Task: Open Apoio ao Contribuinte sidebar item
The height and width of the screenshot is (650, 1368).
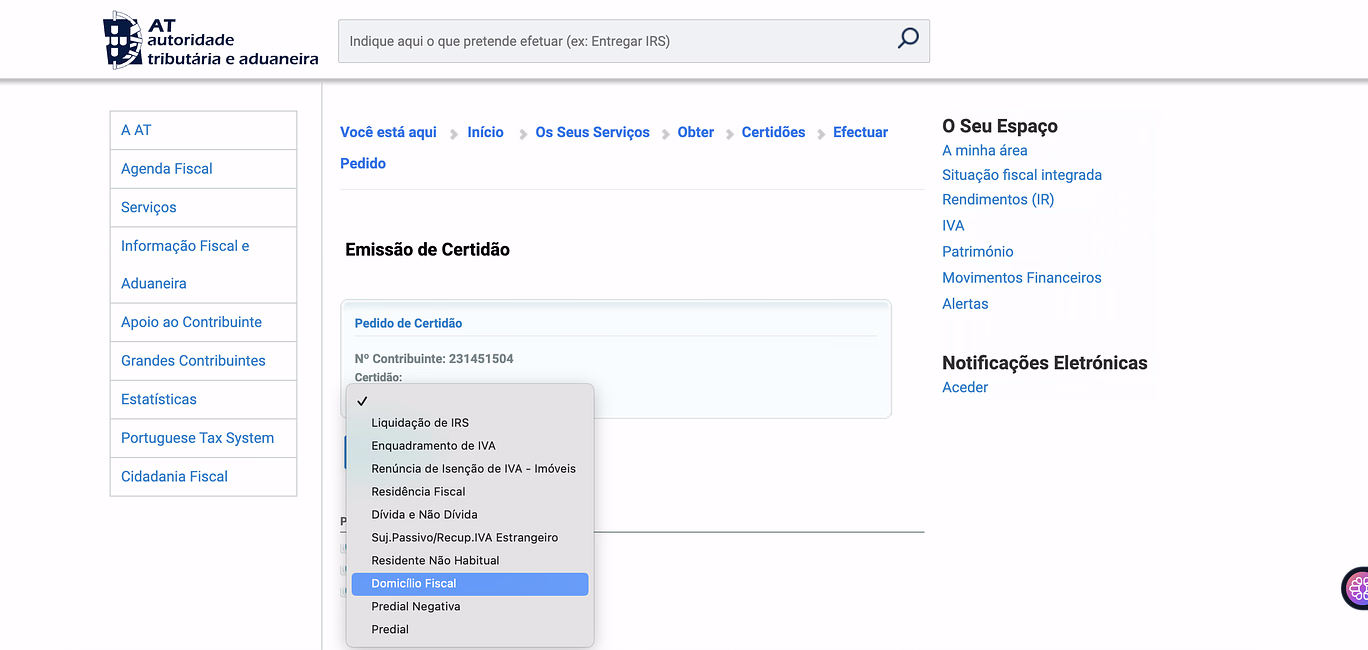Action: tap(191, 322)
